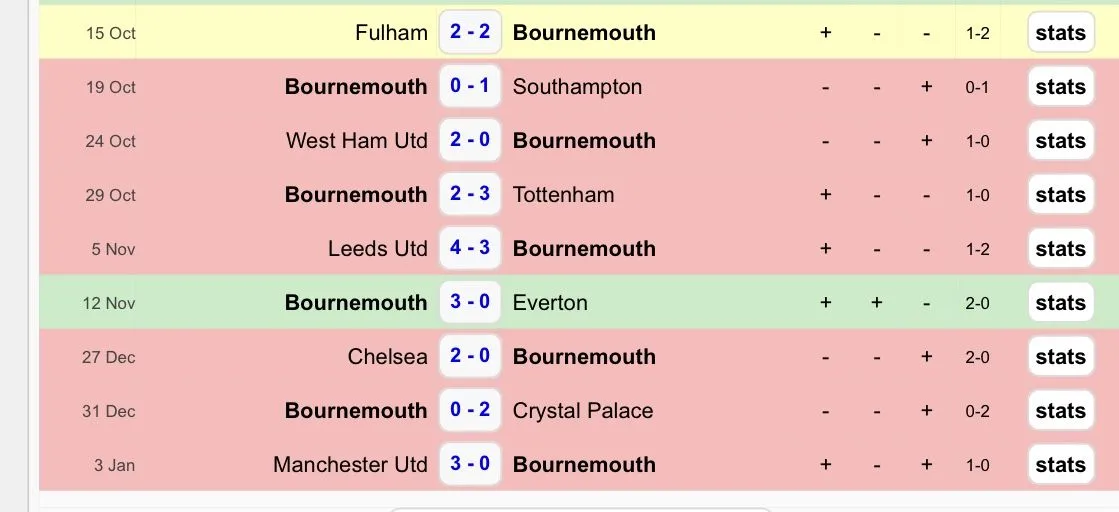
Task: Click the Chelsea team name
Action: point(387,357)
